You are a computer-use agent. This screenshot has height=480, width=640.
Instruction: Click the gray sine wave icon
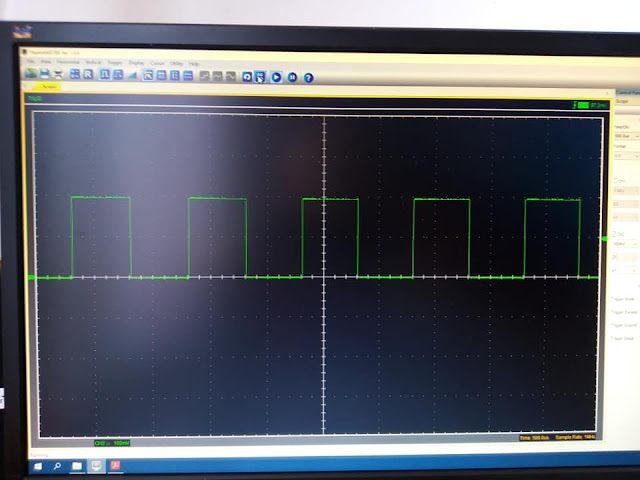tap(231, 76)
